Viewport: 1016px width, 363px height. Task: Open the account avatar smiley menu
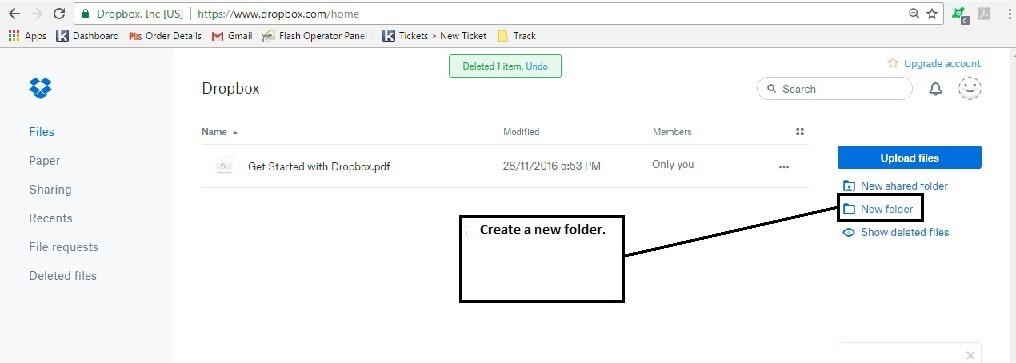(x=970, y=89)
